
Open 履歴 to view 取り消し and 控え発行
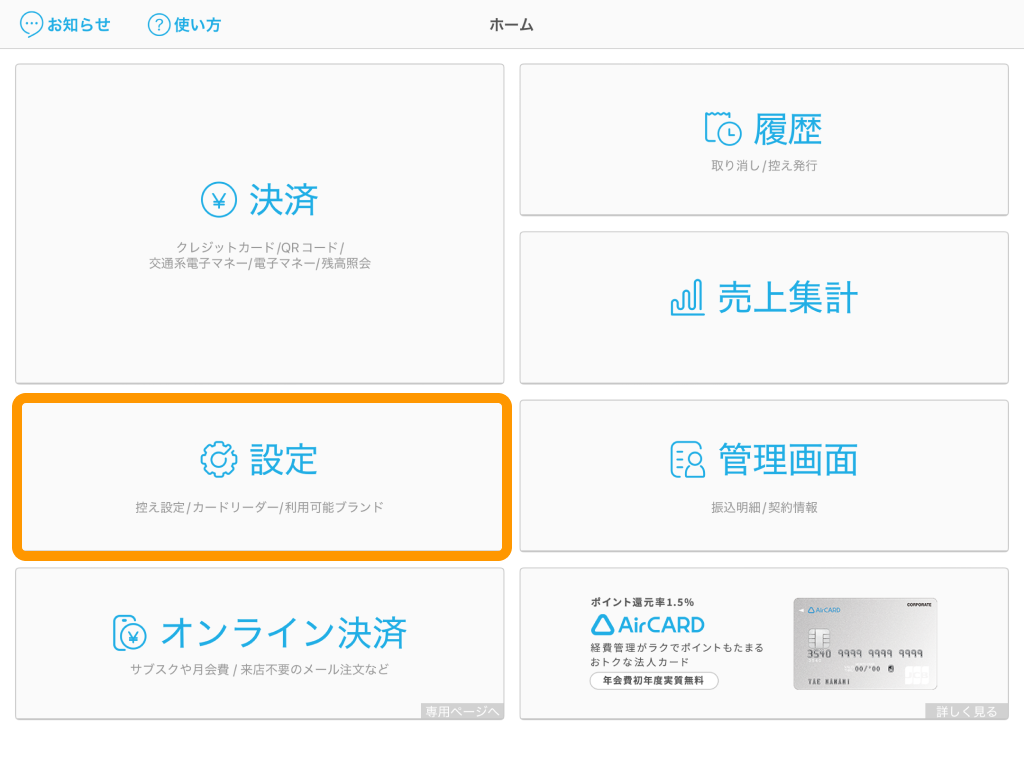coord(764,139)
